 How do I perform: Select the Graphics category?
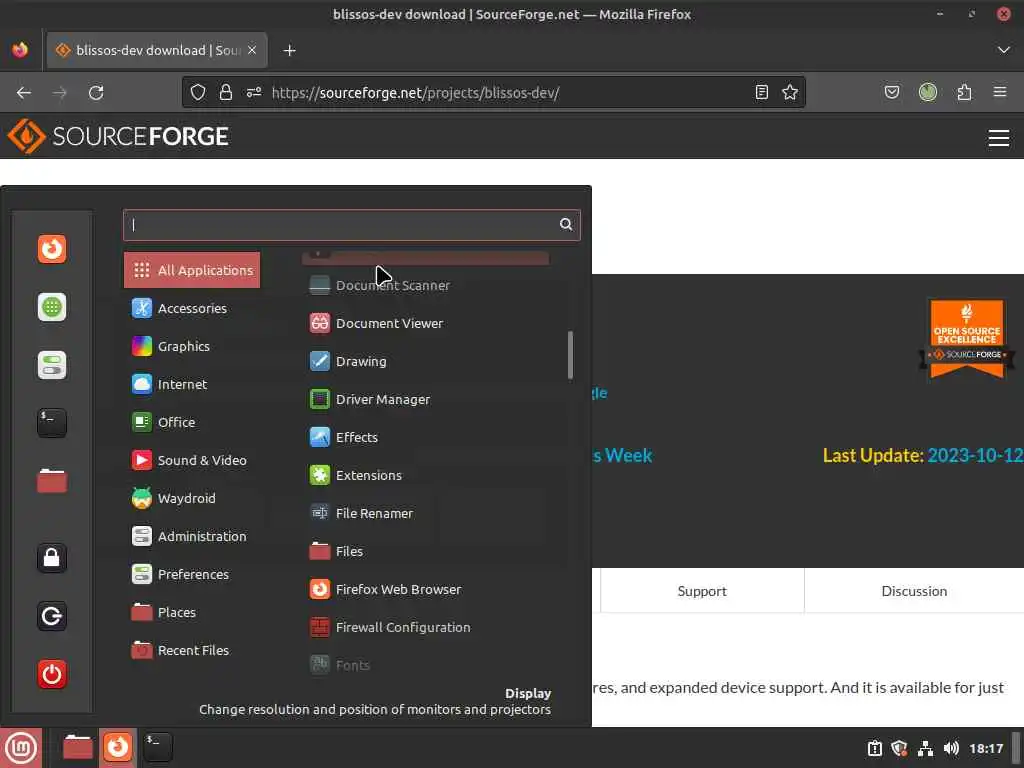192,346
